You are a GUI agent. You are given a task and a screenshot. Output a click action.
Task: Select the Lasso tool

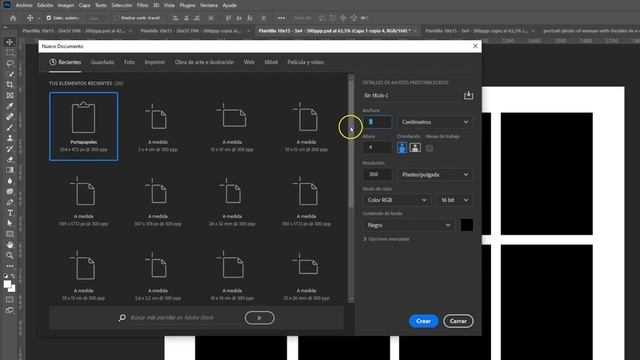click(x=10, y=63)
